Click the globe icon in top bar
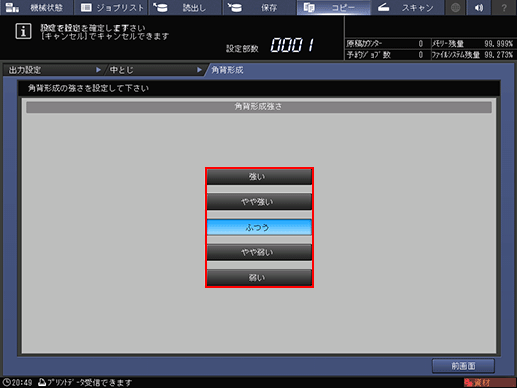517x388 pixels. pyautogui.click(x=455, y=7)
